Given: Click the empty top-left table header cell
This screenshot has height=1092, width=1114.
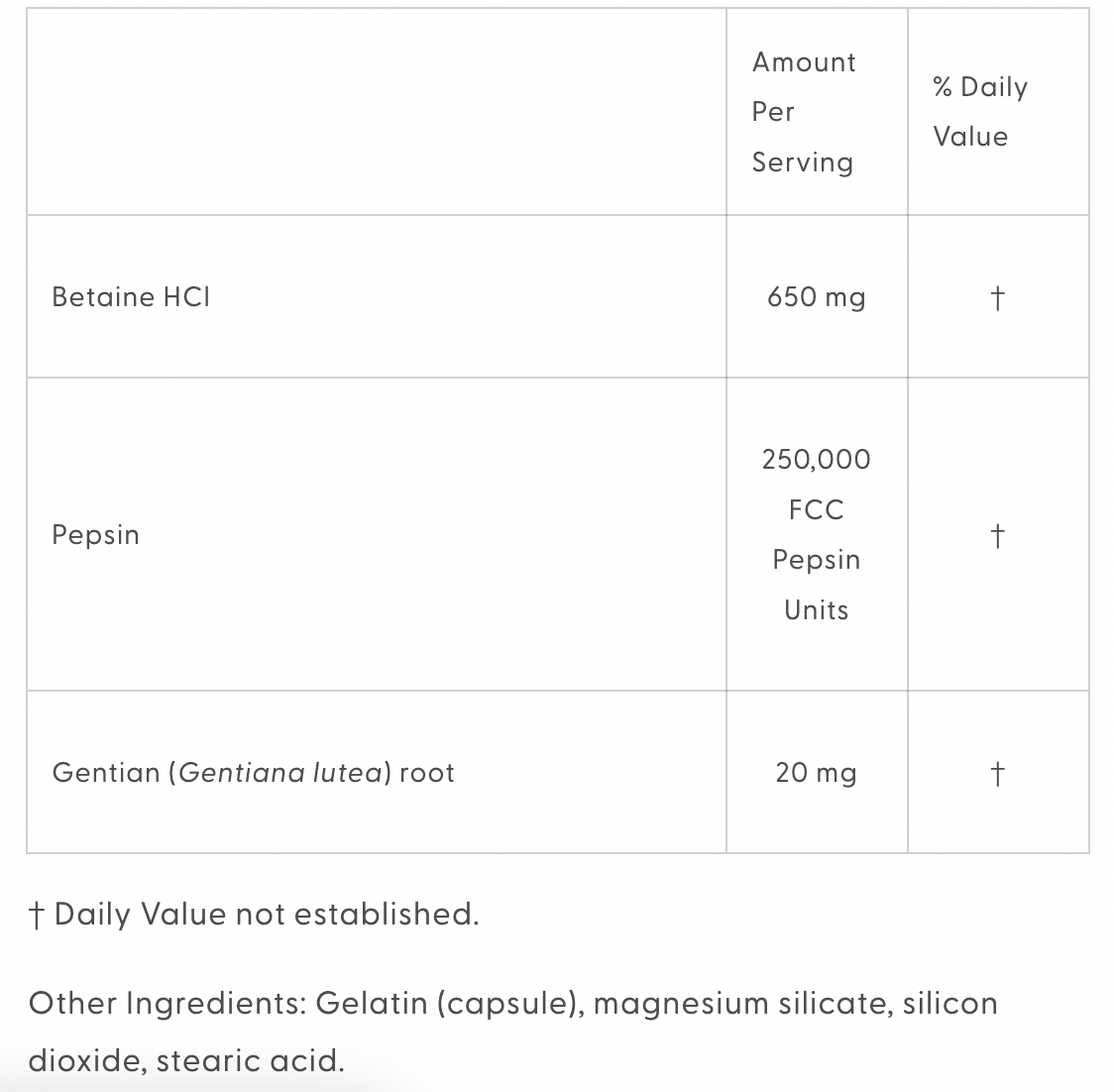Looking at the screenshot, I should (376, 112).
